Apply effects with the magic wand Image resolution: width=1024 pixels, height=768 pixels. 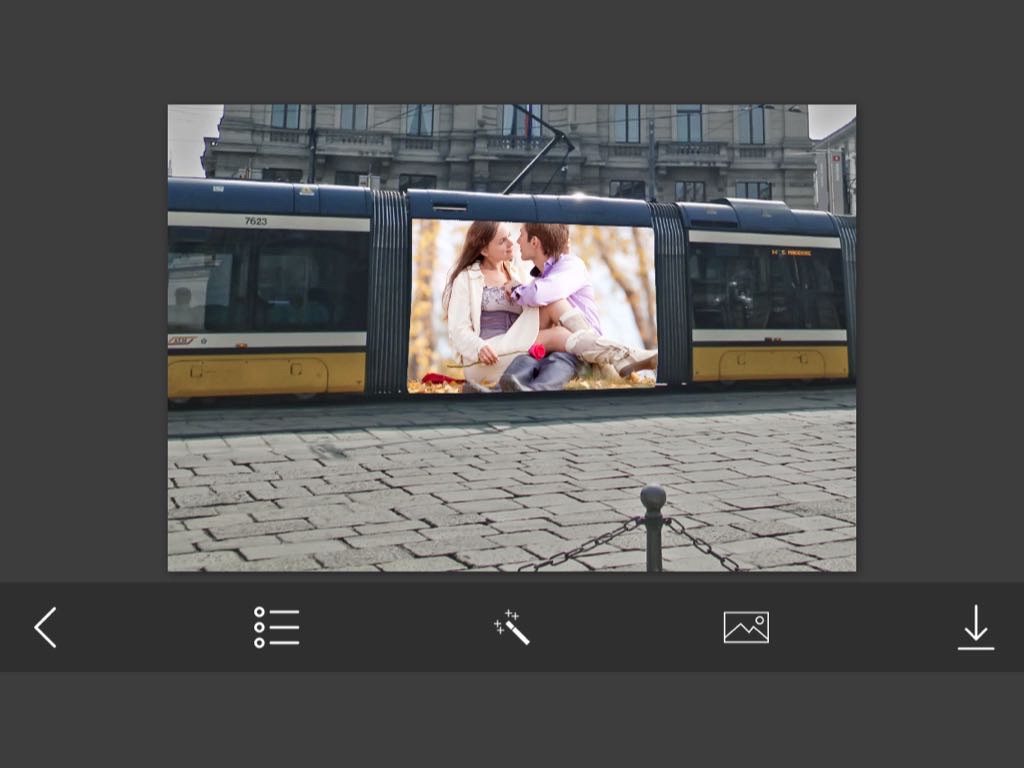(511, 628)
